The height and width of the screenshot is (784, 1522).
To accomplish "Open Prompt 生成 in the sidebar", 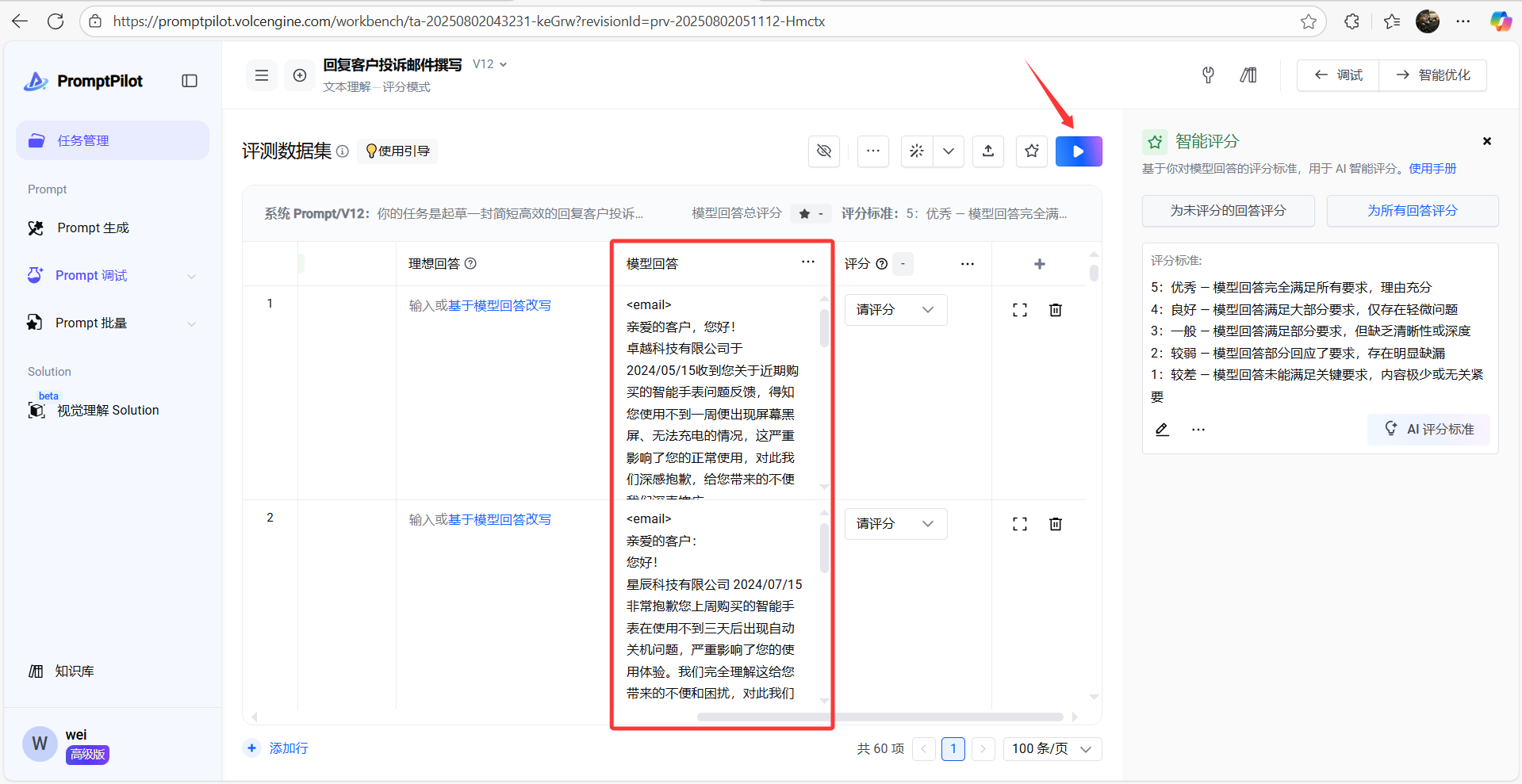I will click(x=93, y=228).
